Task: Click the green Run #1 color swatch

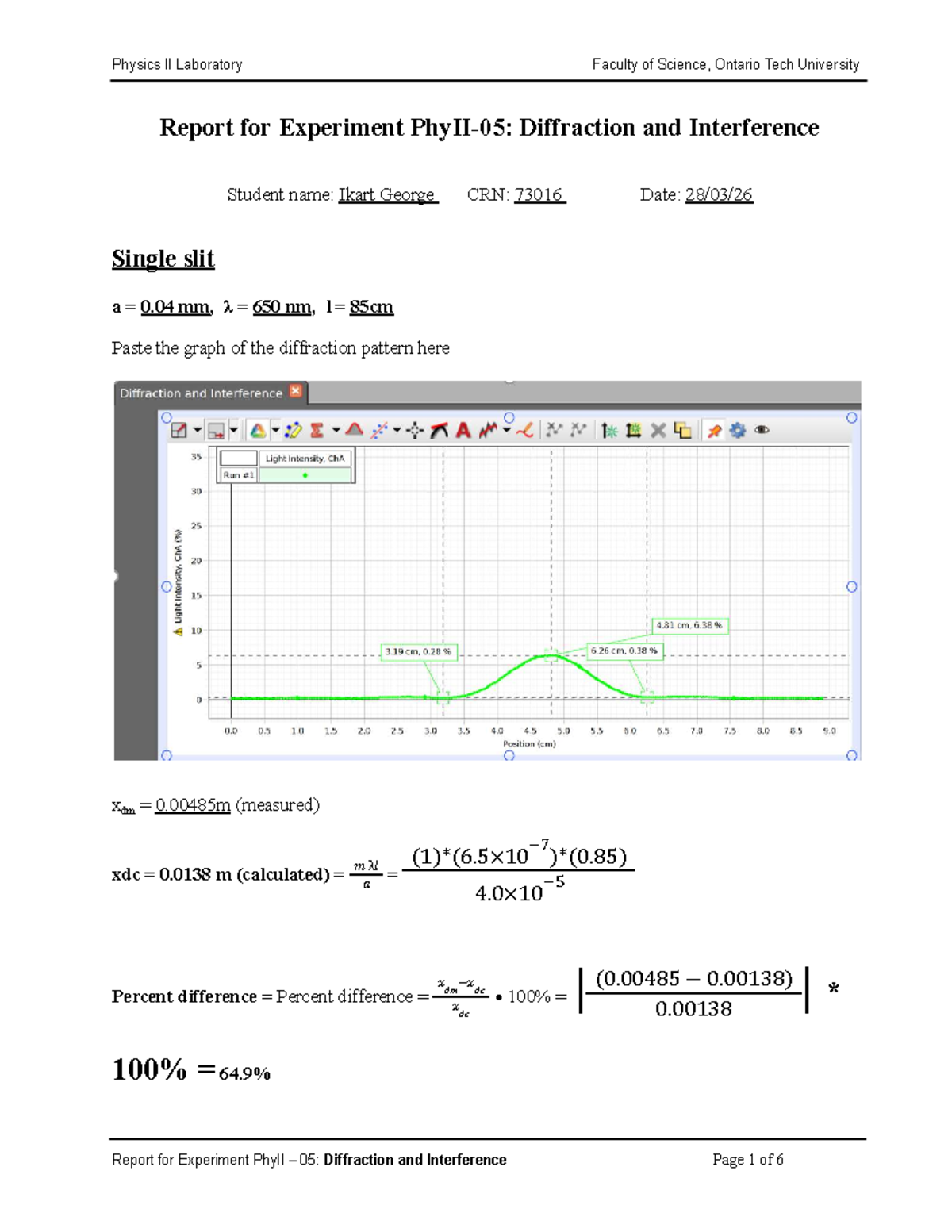Action: 305,475
